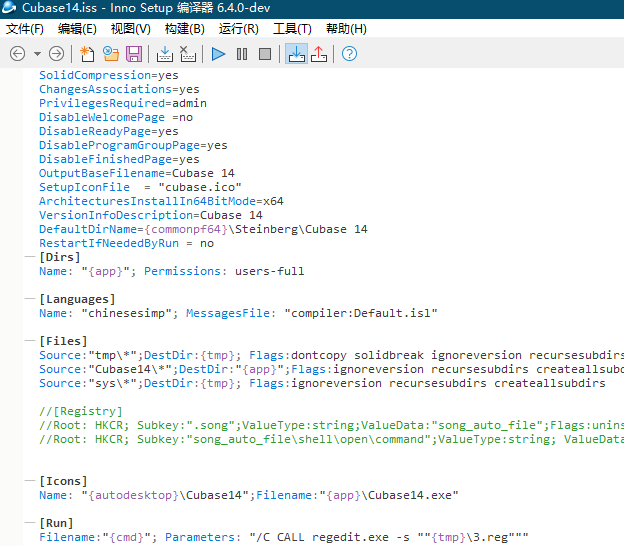Viewport: 624px width, 546px height.
Task: Click the [Dirs] section header text
Action: 60,257
